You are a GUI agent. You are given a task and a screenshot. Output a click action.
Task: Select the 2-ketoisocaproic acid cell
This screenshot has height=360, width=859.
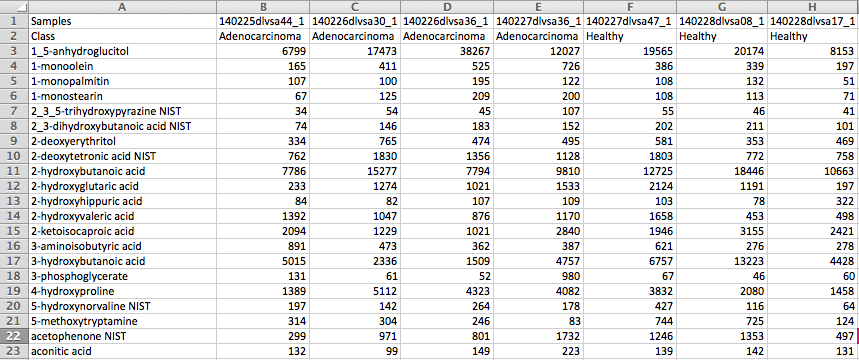(122, 231)
